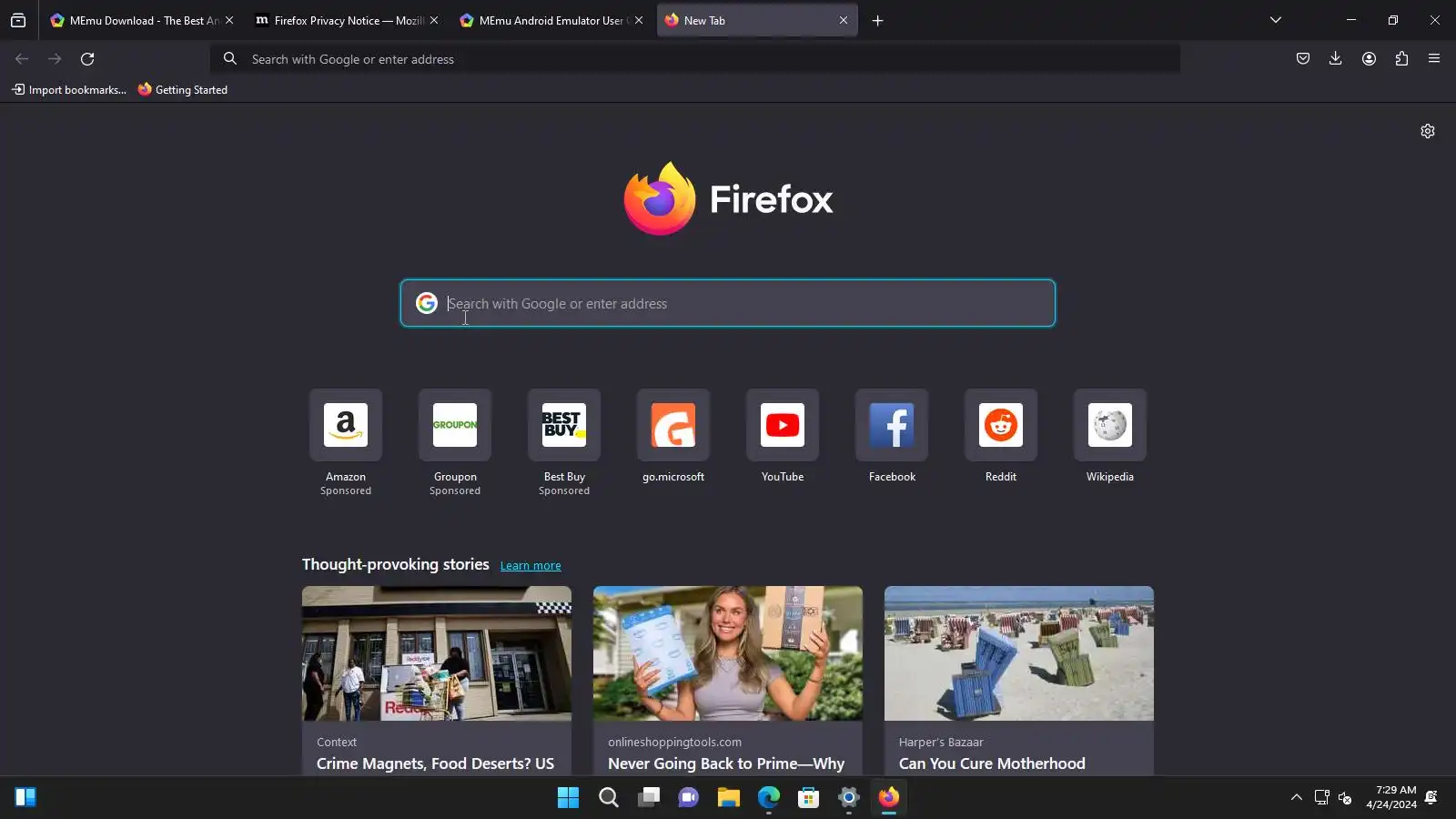The width and height of the screenshot is (1456, 819).
Task: Close the Firefox Privacy Notice tab
Action: [434, 20]
